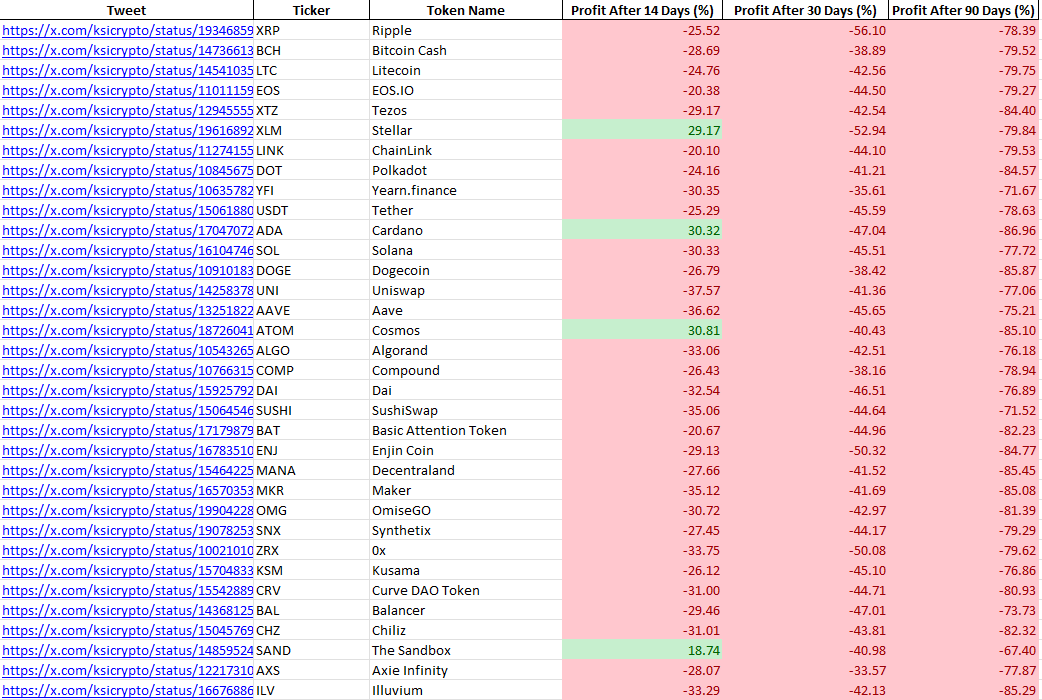Select the Tether token name cell
Screen dimensions: 1042x700
point(465,210)
